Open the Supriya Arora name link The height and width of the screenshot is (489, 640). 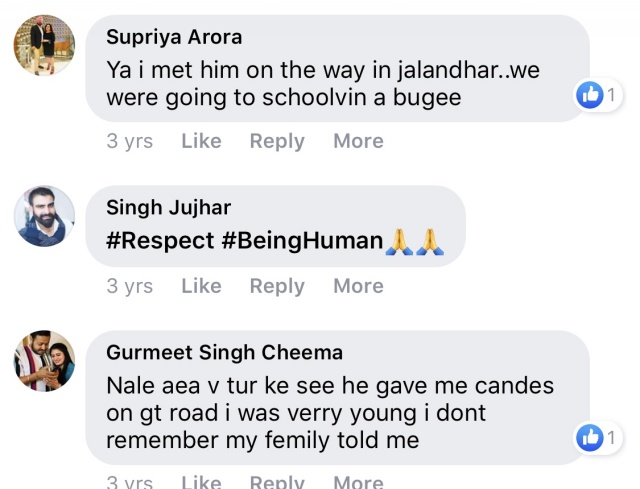point(174,37)
